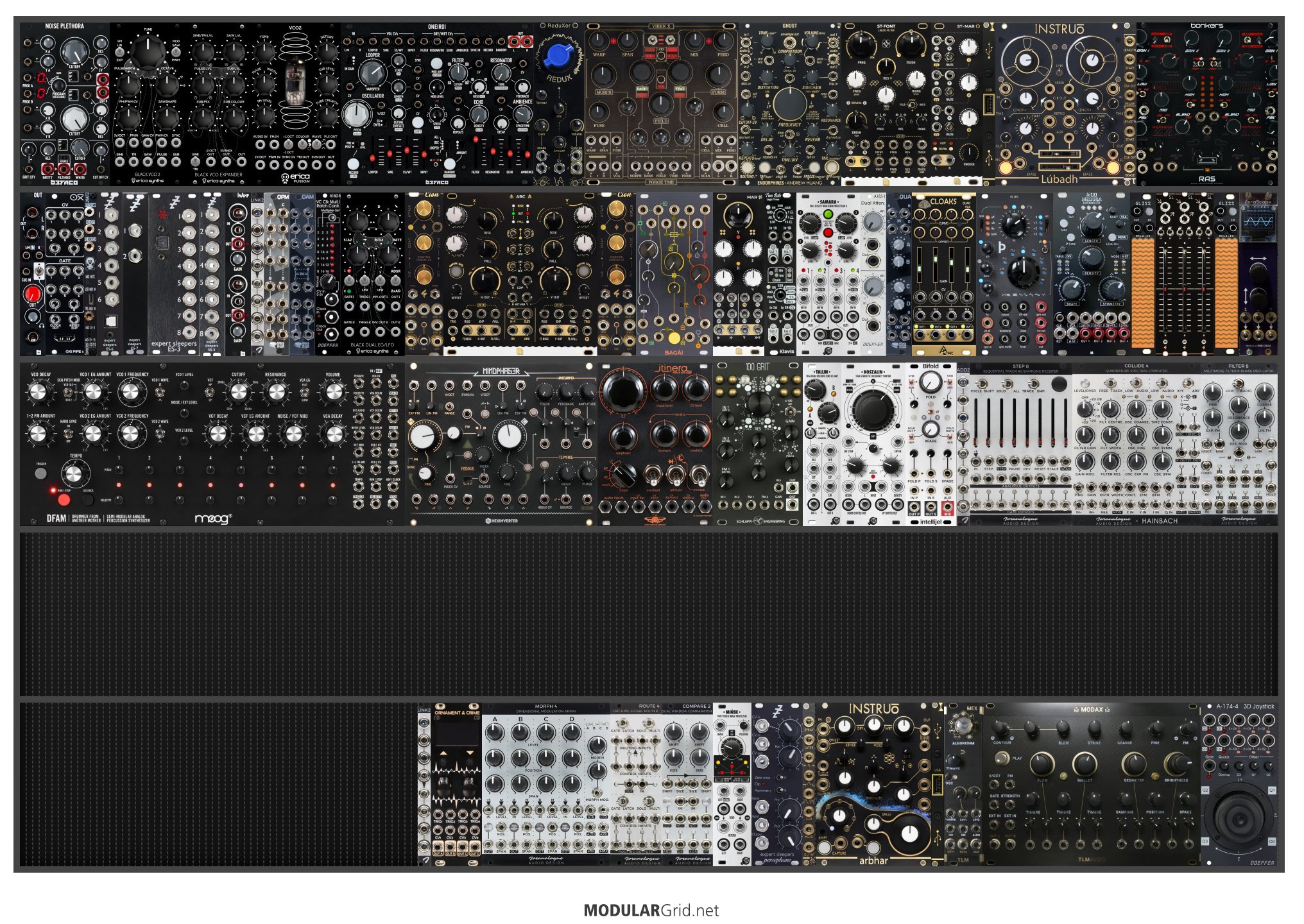1304x924 pixels.
Task: Click the left tape reel on Lúbadh
Action: (1025, 60)
